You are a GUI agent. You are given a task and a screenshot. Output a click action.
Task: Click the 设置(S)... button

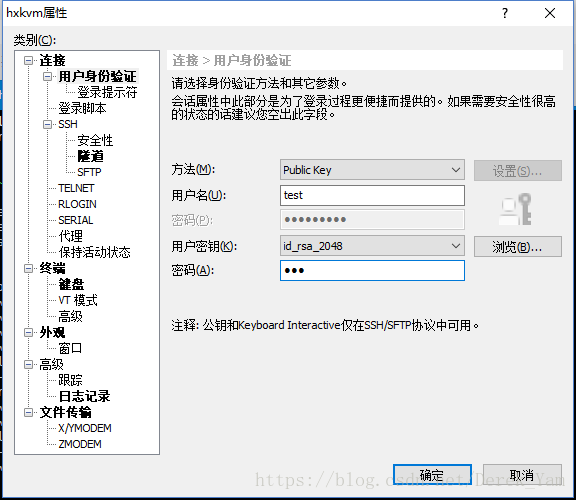click(x=518, y=170)
